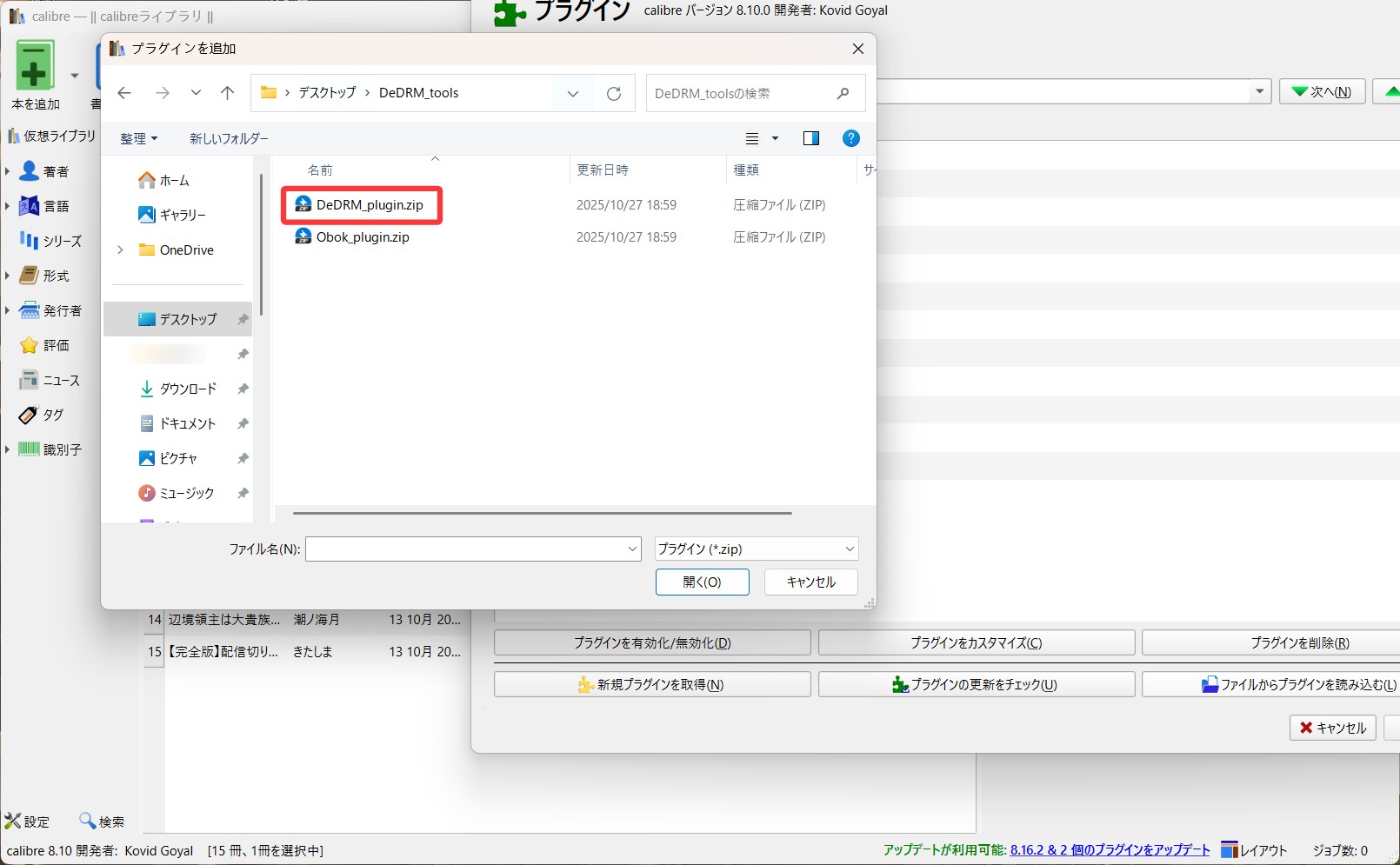
Task: Open ダウンロード folder in sidebar
Action: 187,389
